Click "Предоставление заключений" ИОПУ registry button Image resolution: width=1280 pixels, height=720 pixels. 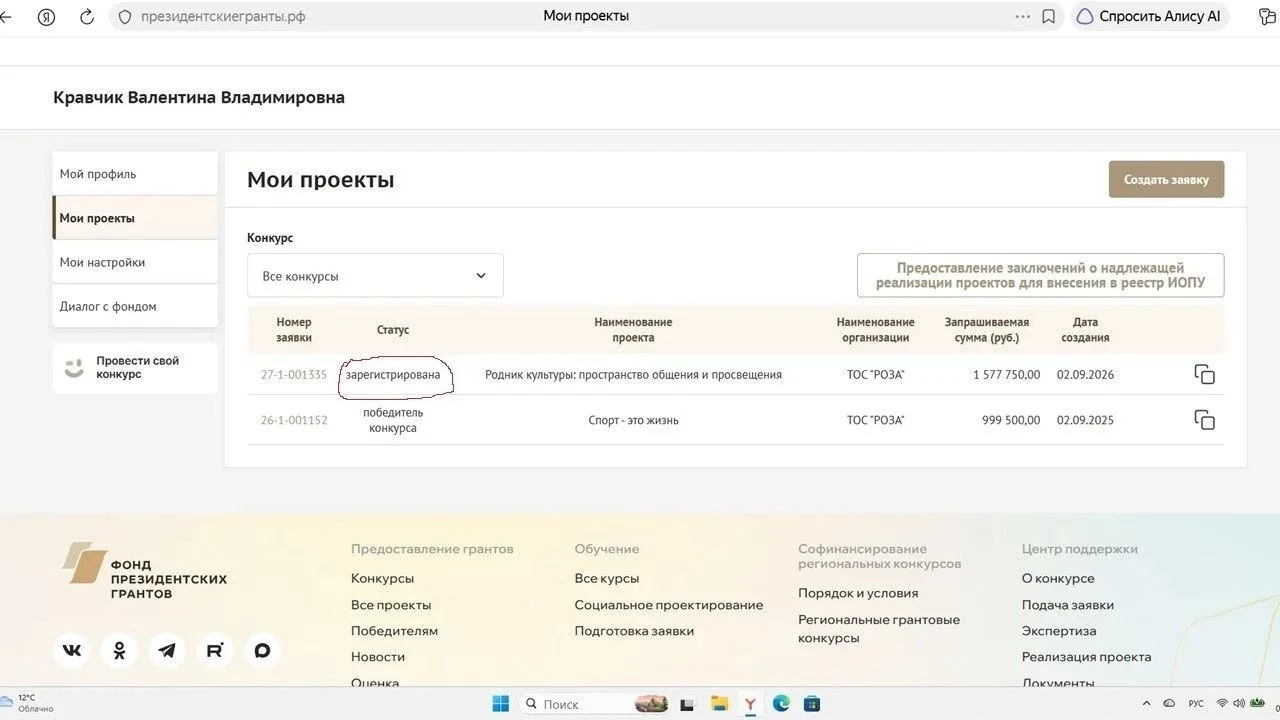click(x=1040, y=275)
